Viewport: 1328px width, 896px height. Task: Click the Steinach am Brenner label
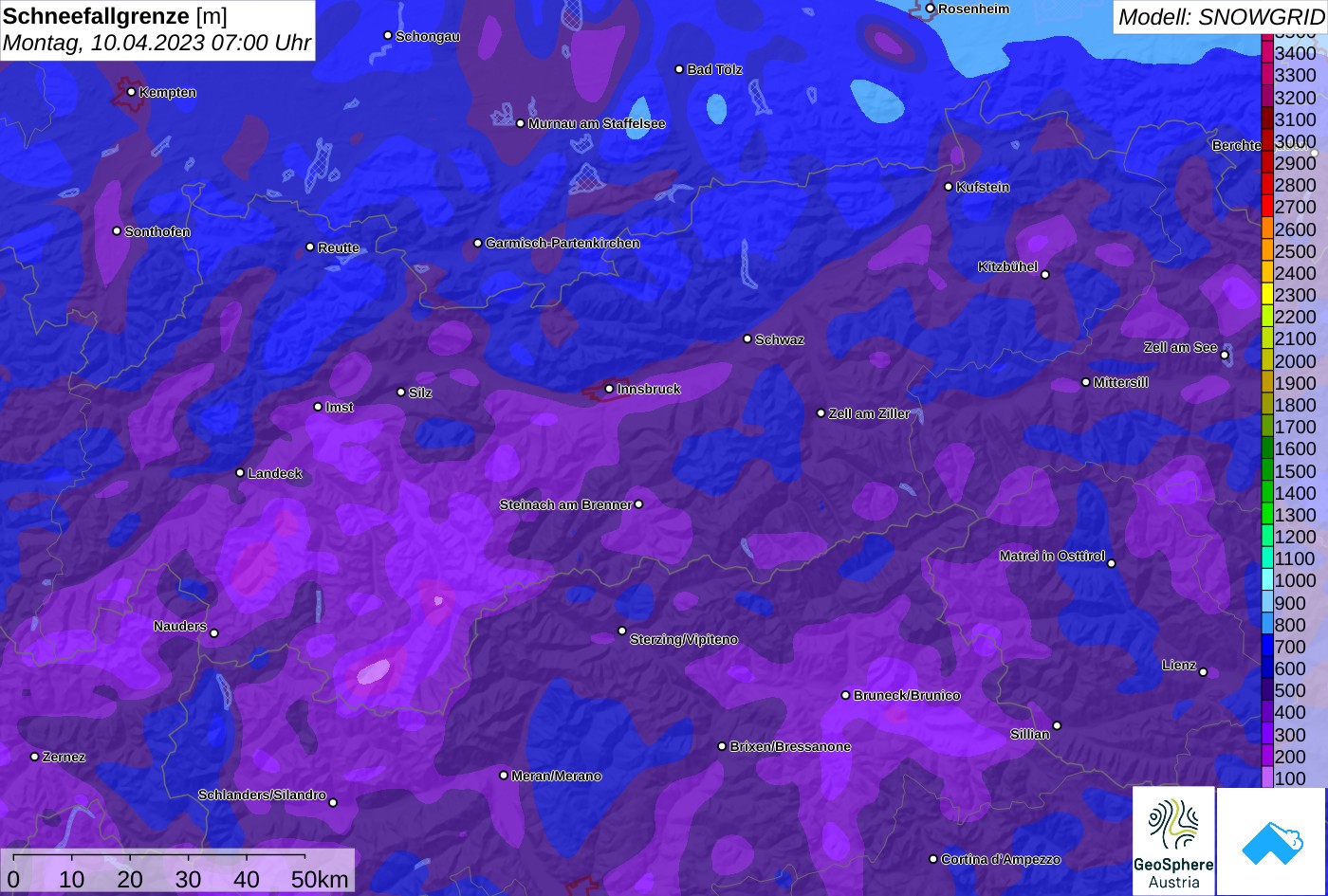click(x=565, y=504)
